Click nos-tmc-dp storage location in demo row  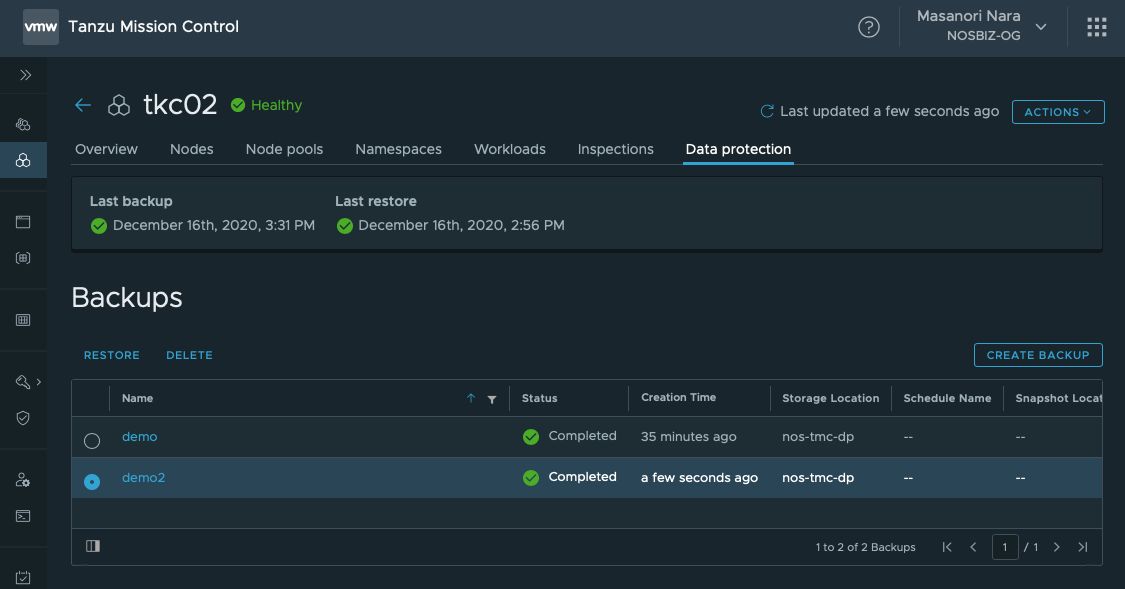[818, 436]
